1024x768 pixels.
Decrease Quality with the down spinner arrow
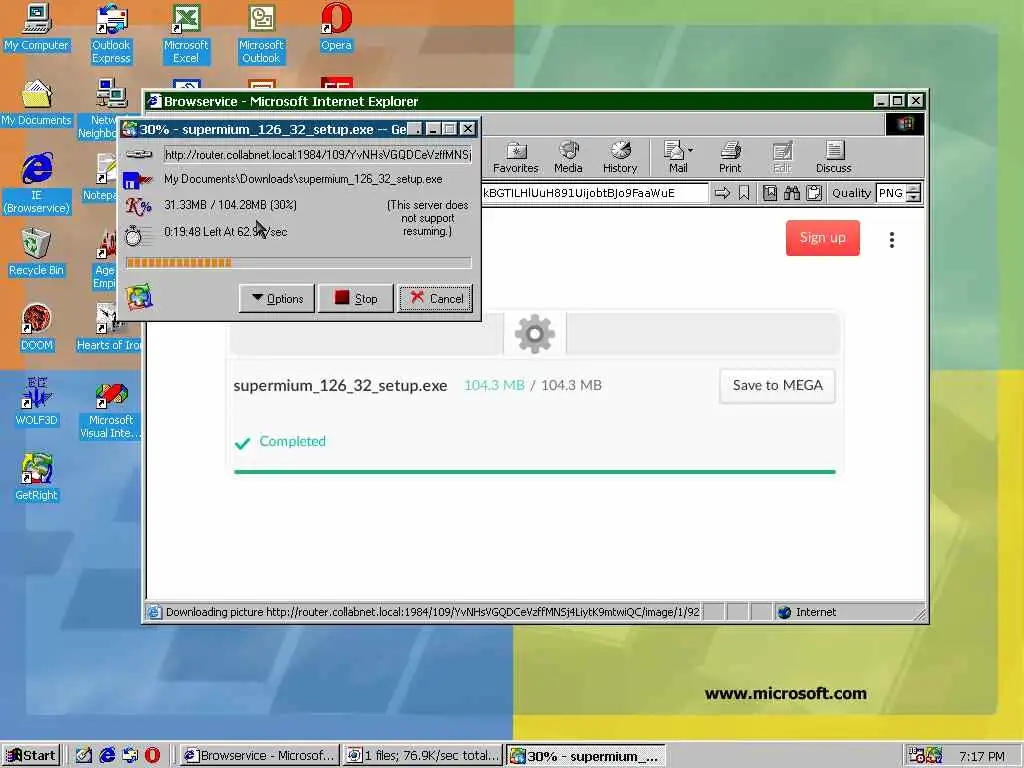coord(914,197)
